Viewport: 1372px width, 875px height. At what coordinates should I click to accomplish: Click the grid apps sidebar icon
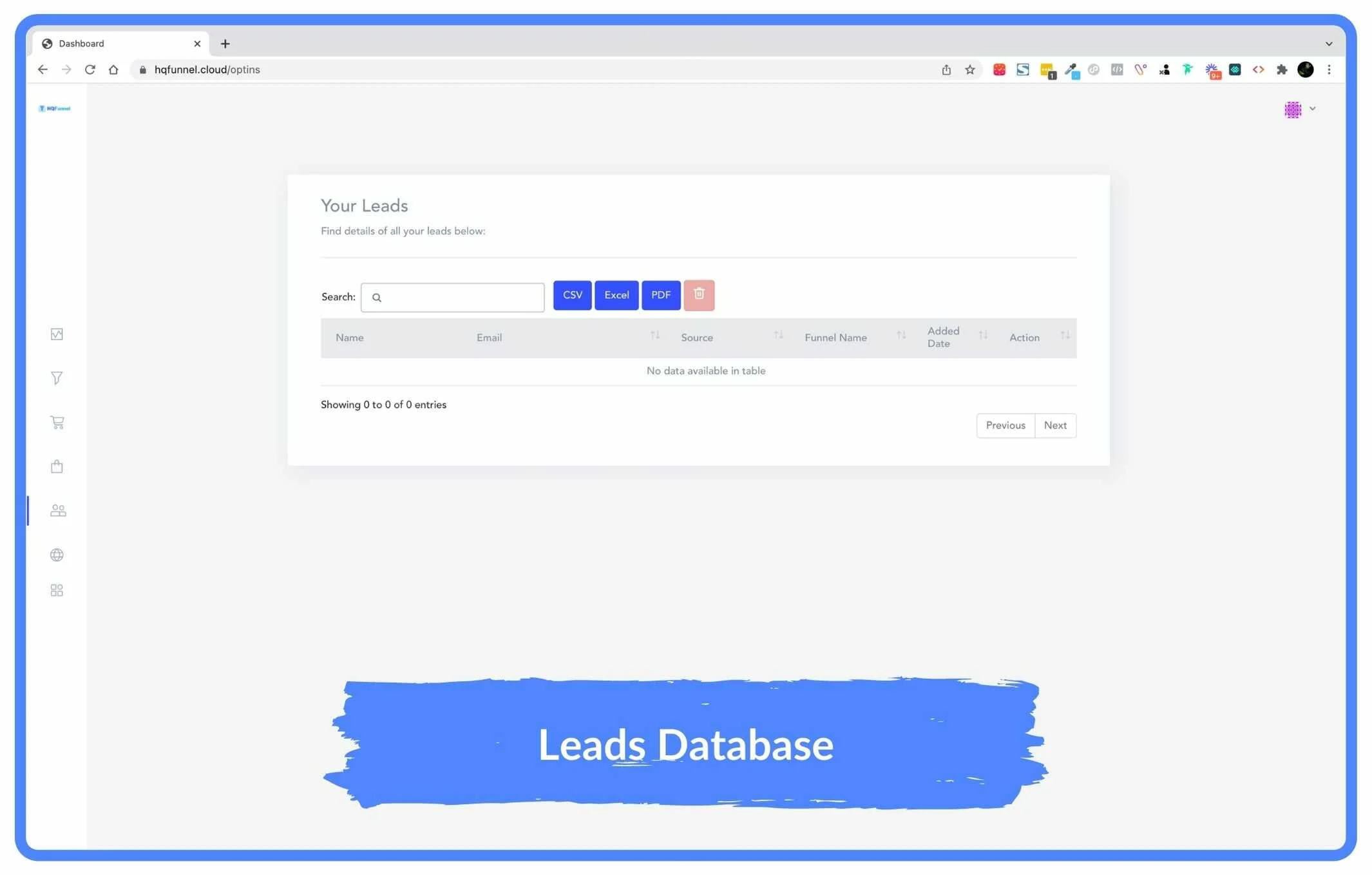tap(57, 590)
